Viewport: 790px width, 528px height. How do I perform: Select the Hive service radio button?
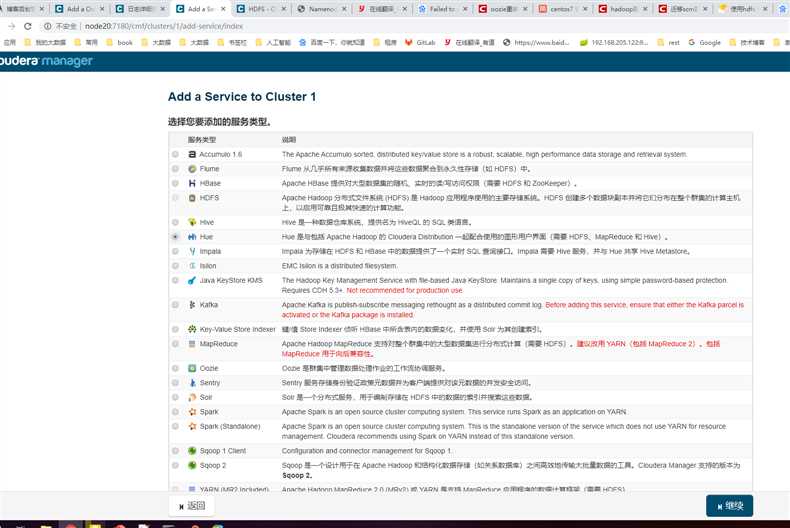point(175,222)
